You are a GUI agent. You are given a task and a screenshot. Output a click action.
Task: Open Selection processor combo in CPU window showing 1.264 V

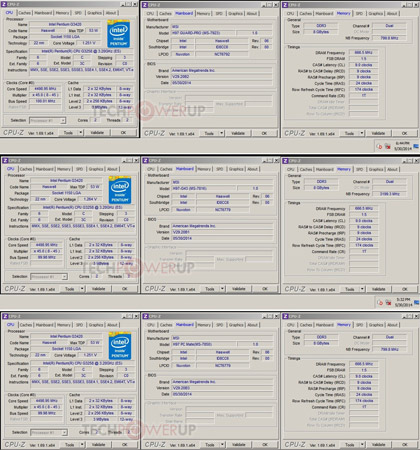(x=49, y=277)
